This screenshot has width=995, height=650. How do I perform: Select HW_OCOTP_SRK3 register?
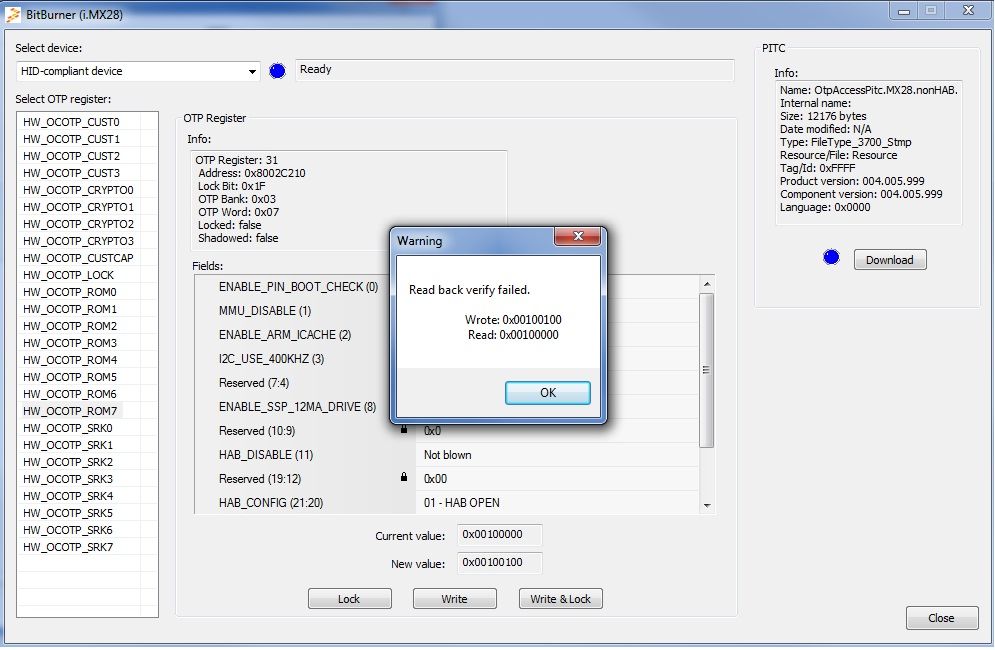[68, 479]
